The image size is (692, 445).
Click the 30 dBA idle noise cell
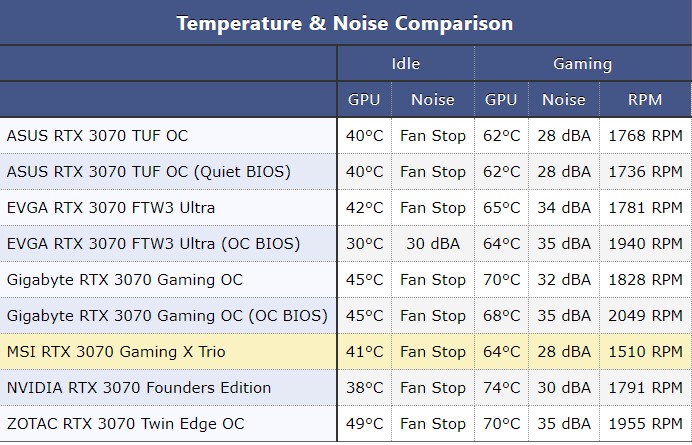tap(433, 244)
